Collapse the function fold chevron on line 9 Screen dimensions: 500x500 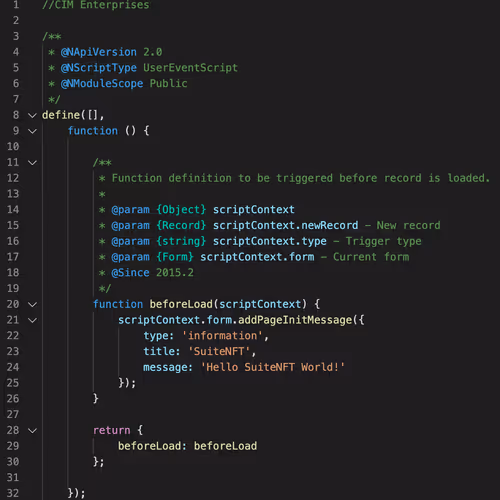[x=32, y=131]
